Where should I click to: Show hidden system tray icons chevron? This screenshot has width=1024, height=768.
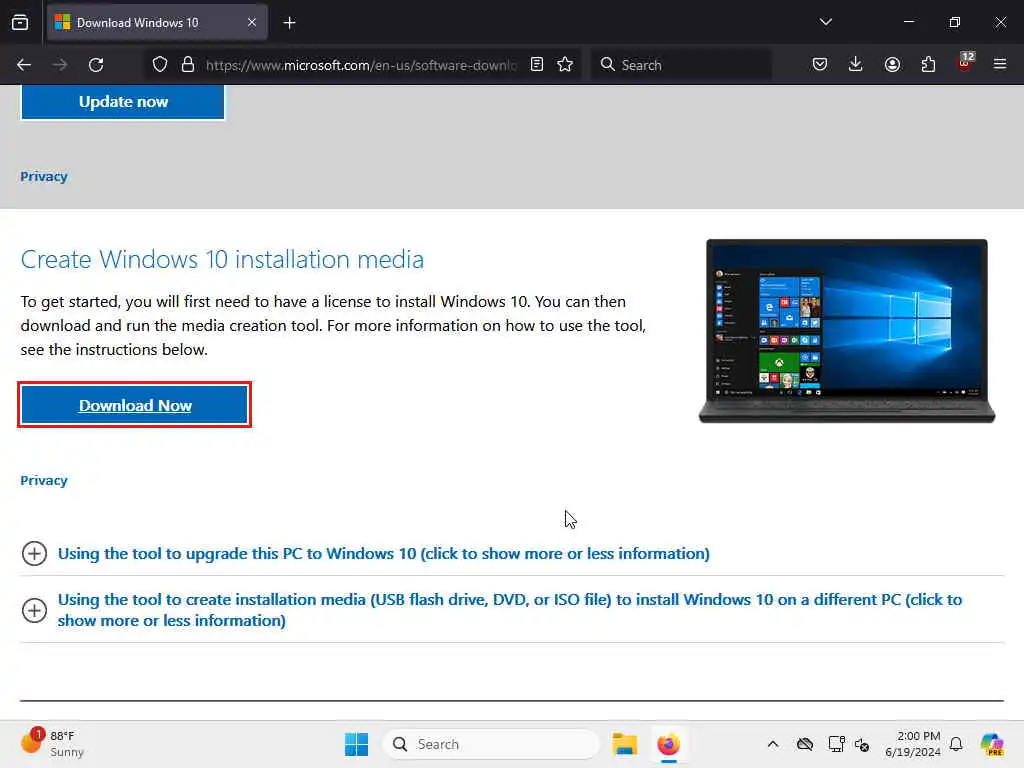tap(773, 744)
